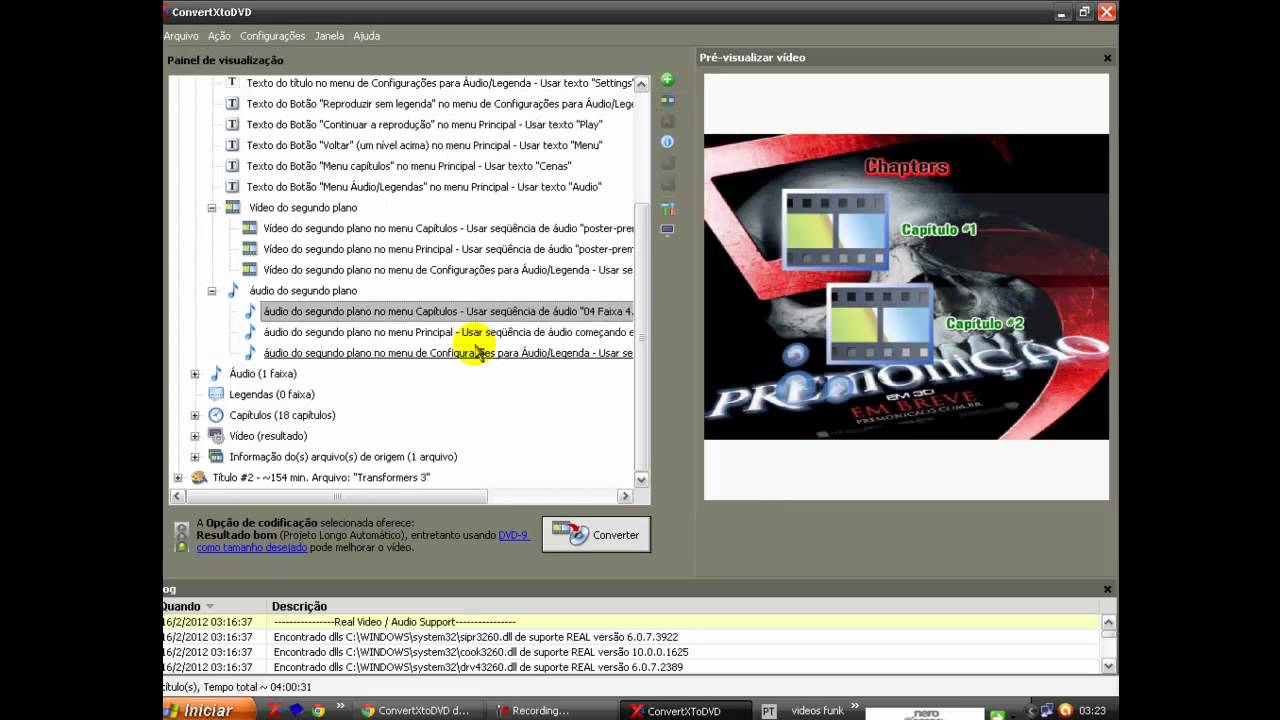This screenshot has width=1280, height=720.
Task: Click taskbar clock showing 03:23
Action: click(1092, 711)
